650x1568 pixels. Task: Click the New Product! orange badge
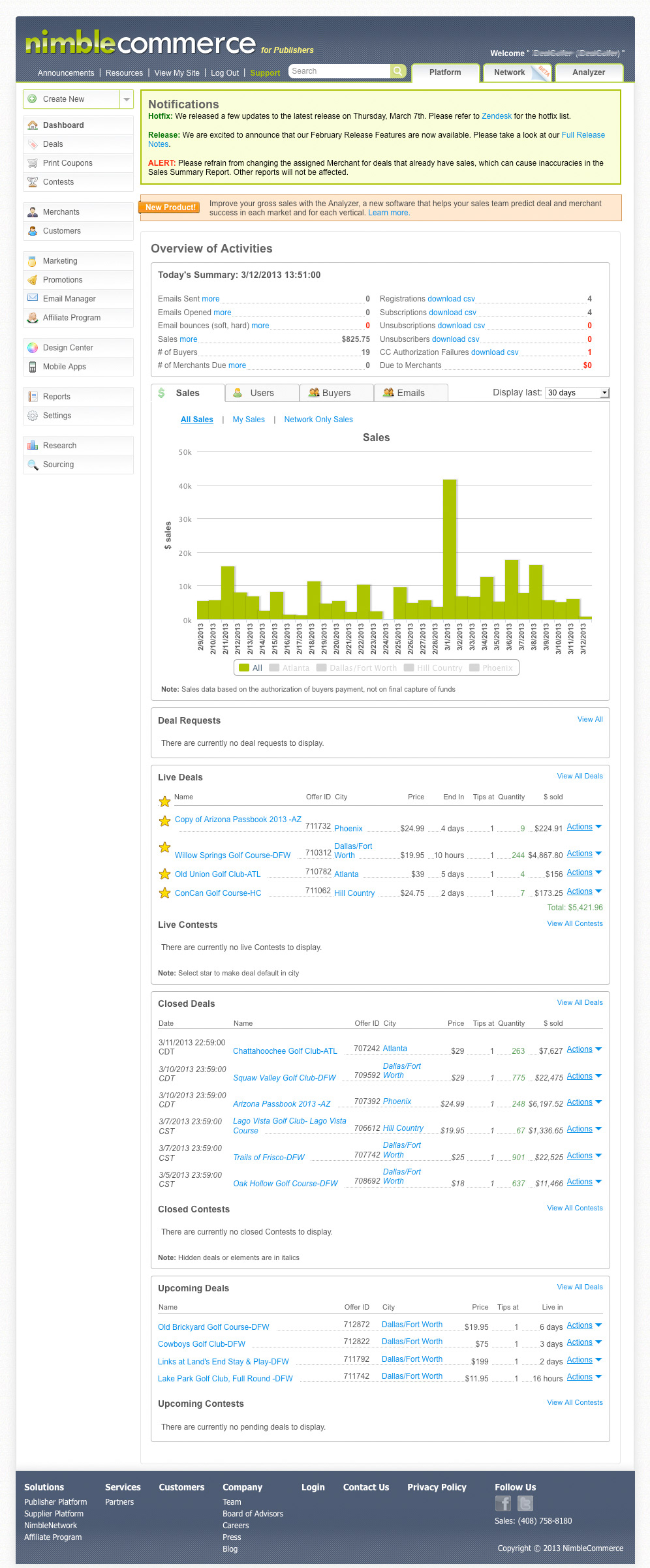pyautogui.click(x=170, y=208)
